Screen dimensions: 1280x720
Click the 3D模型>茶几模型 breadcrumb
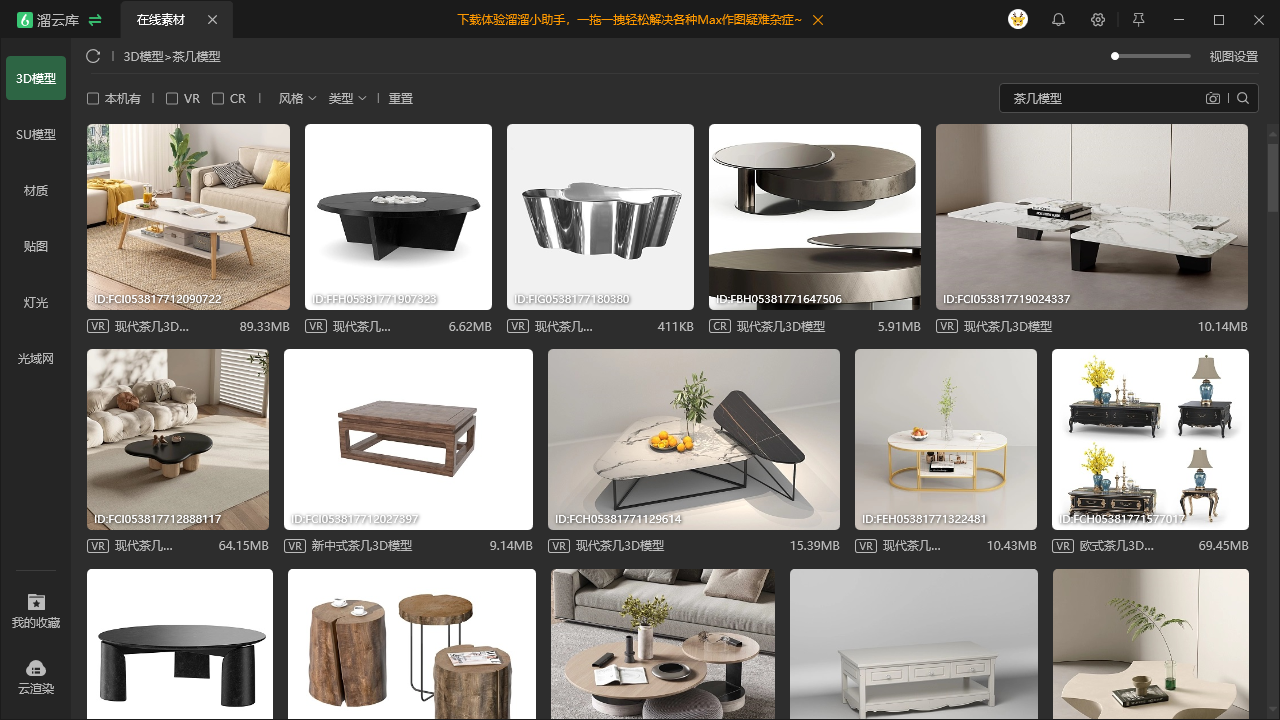pos(172,57)
